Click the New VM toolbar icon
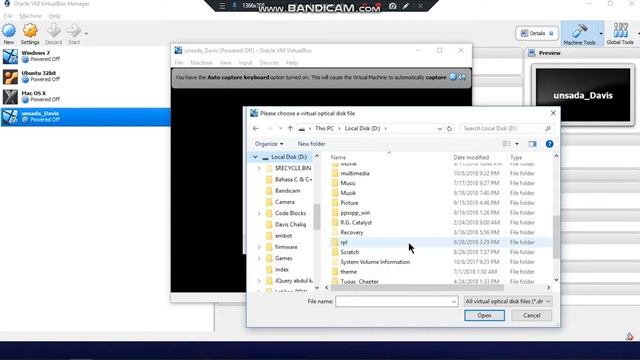Viewport: 640px width, 360px height. 9,31
